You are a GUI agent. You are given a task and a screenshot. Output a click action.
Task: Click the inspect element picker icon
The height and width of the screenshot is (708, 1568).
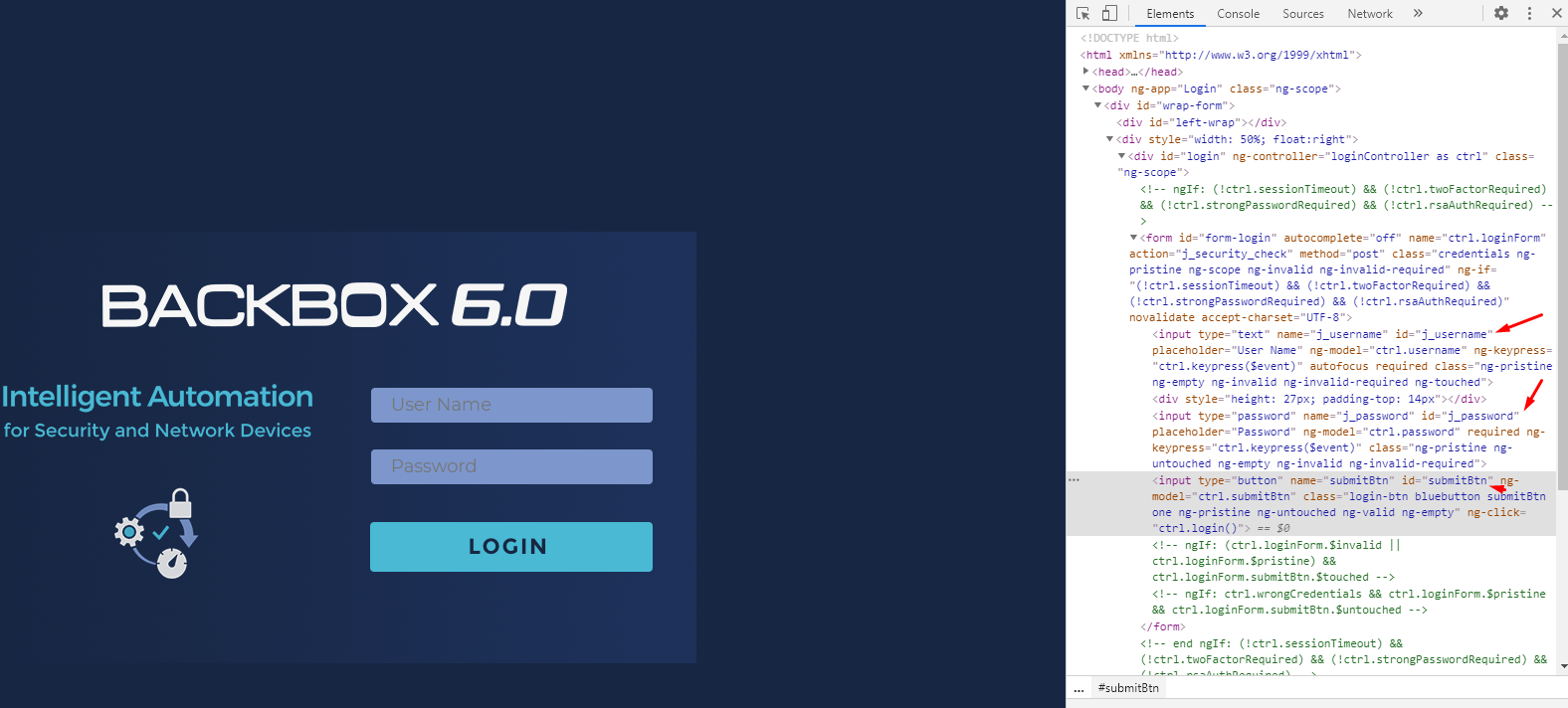(x=1083, y=13)
